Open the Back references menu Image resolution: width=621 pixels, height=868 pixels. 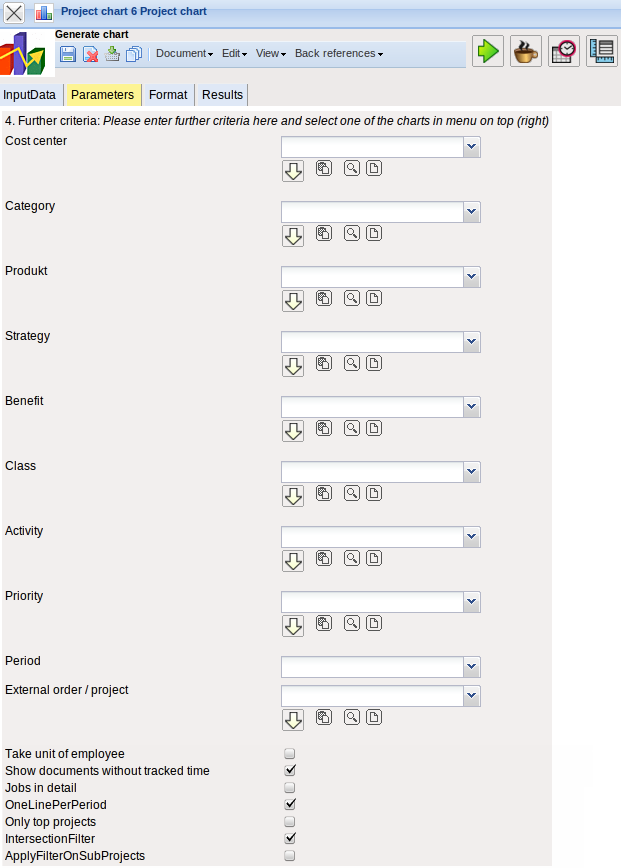coord(335,54)
